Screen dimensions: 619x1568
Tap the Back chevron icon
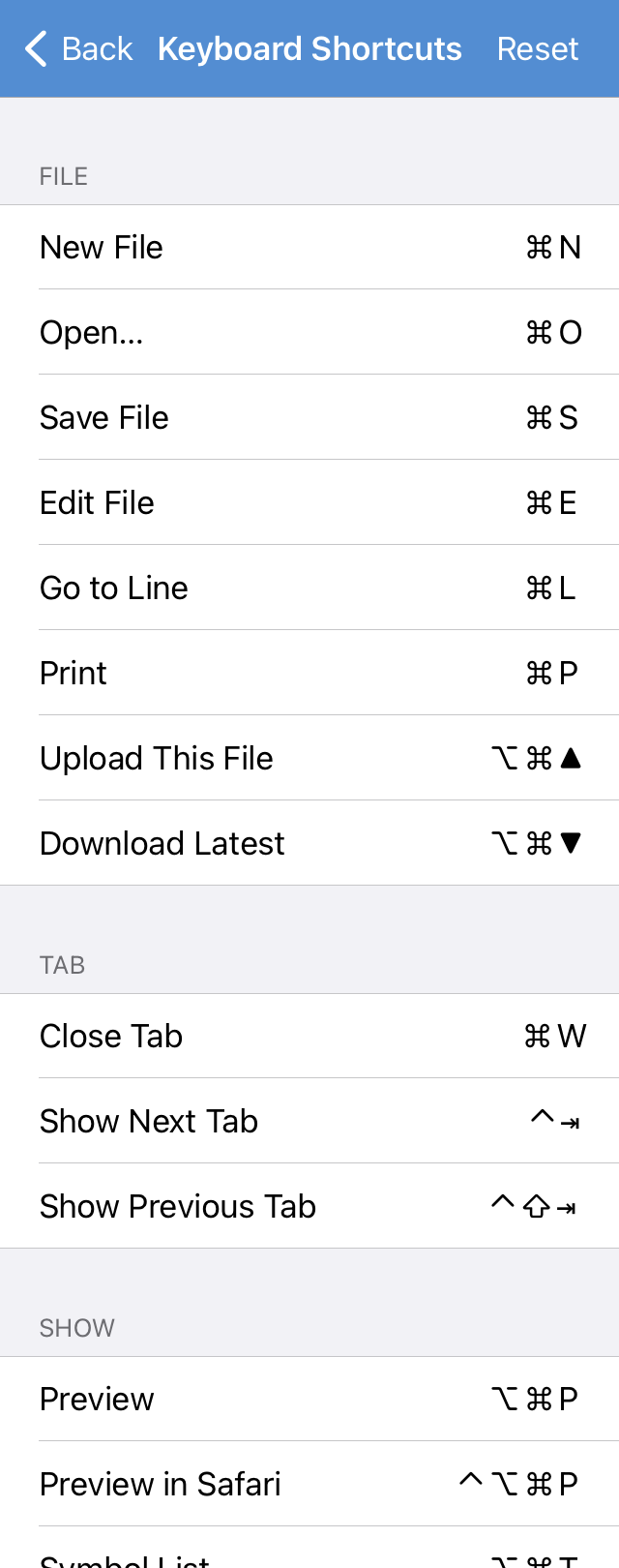[x=36, y=48]
